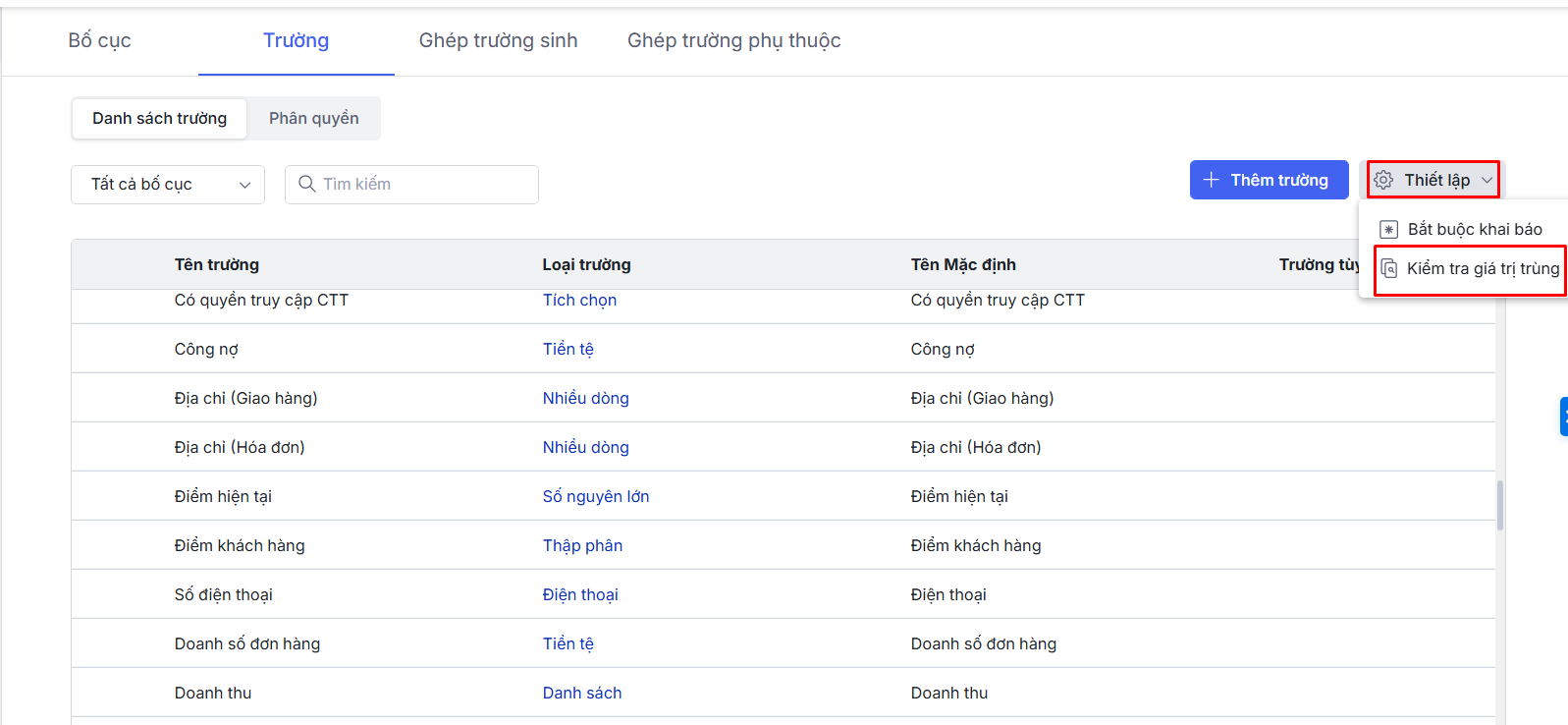
Task: Click the table's vertical scrollbar thumb
Action: pos(1499,505)
